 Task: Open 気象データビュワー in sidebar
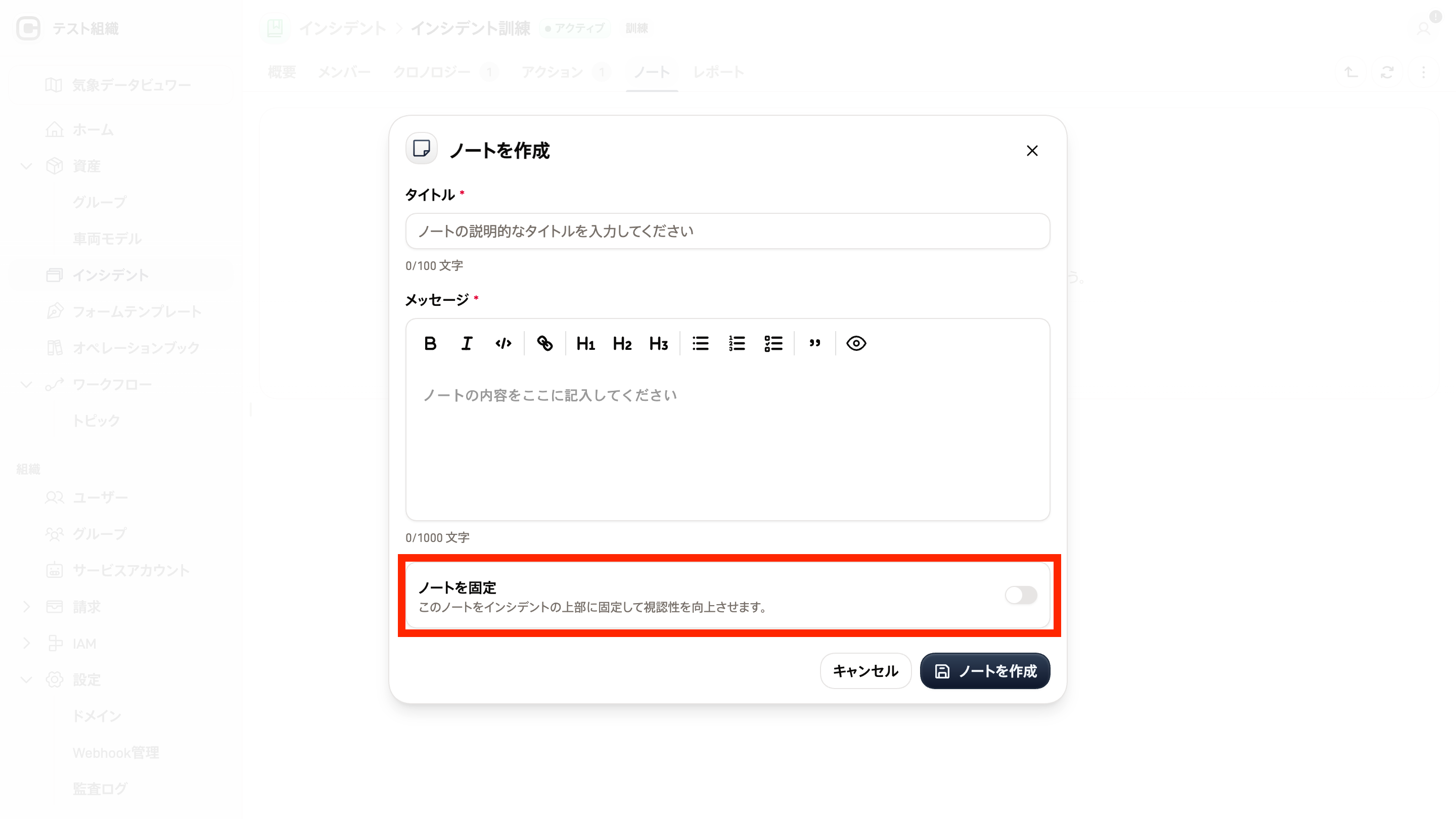[119, 85]
